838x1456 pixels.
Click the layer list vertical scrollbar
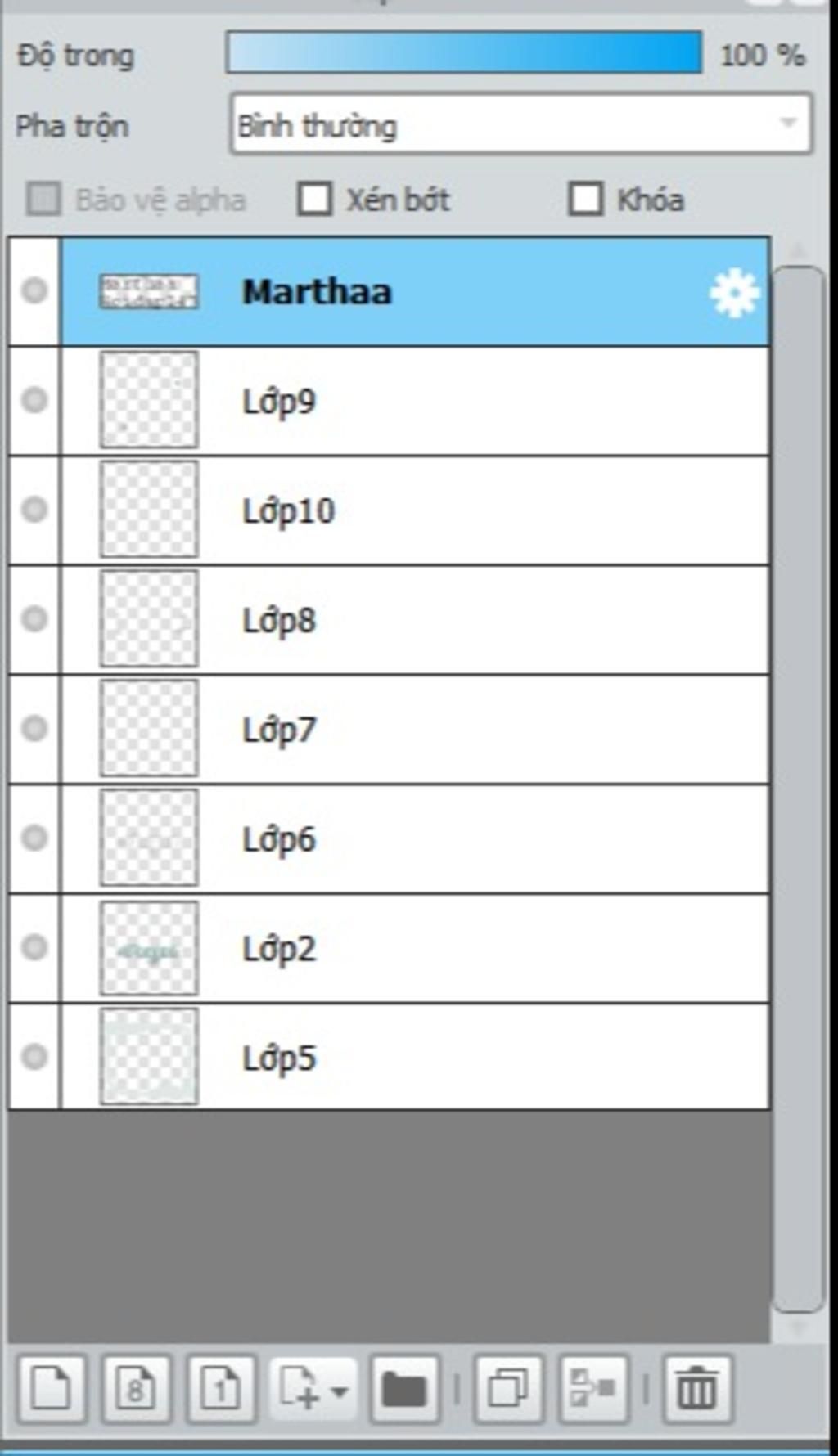tap(798, 789)
